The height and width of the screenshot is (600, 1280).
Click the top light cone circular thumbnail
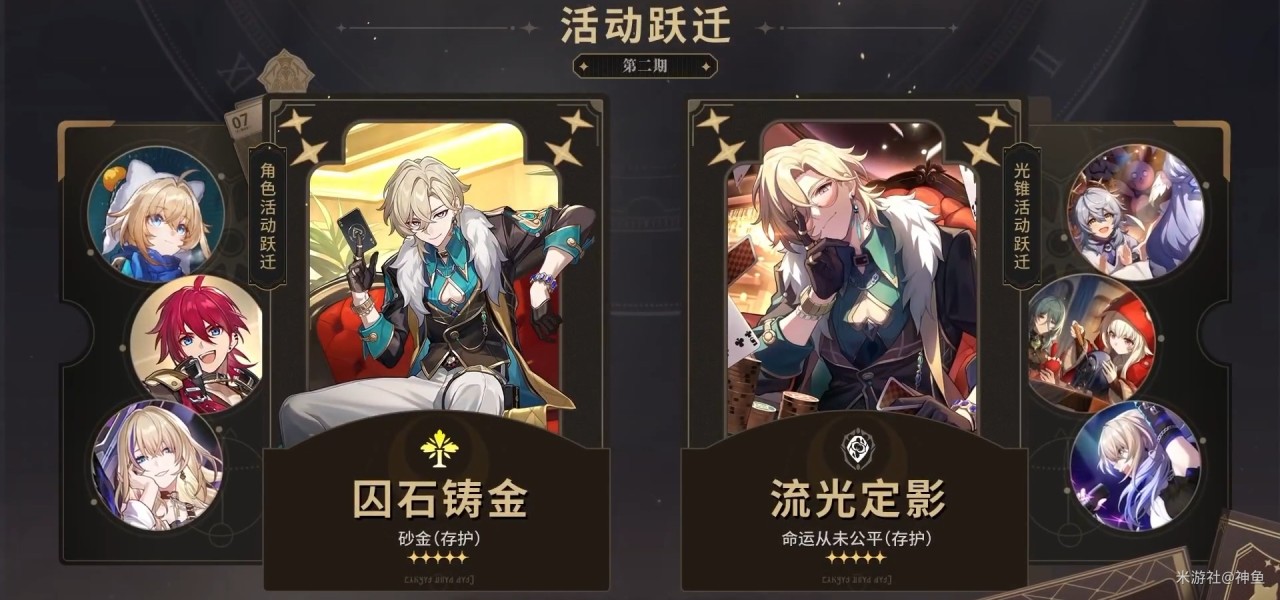[1136, 212]
